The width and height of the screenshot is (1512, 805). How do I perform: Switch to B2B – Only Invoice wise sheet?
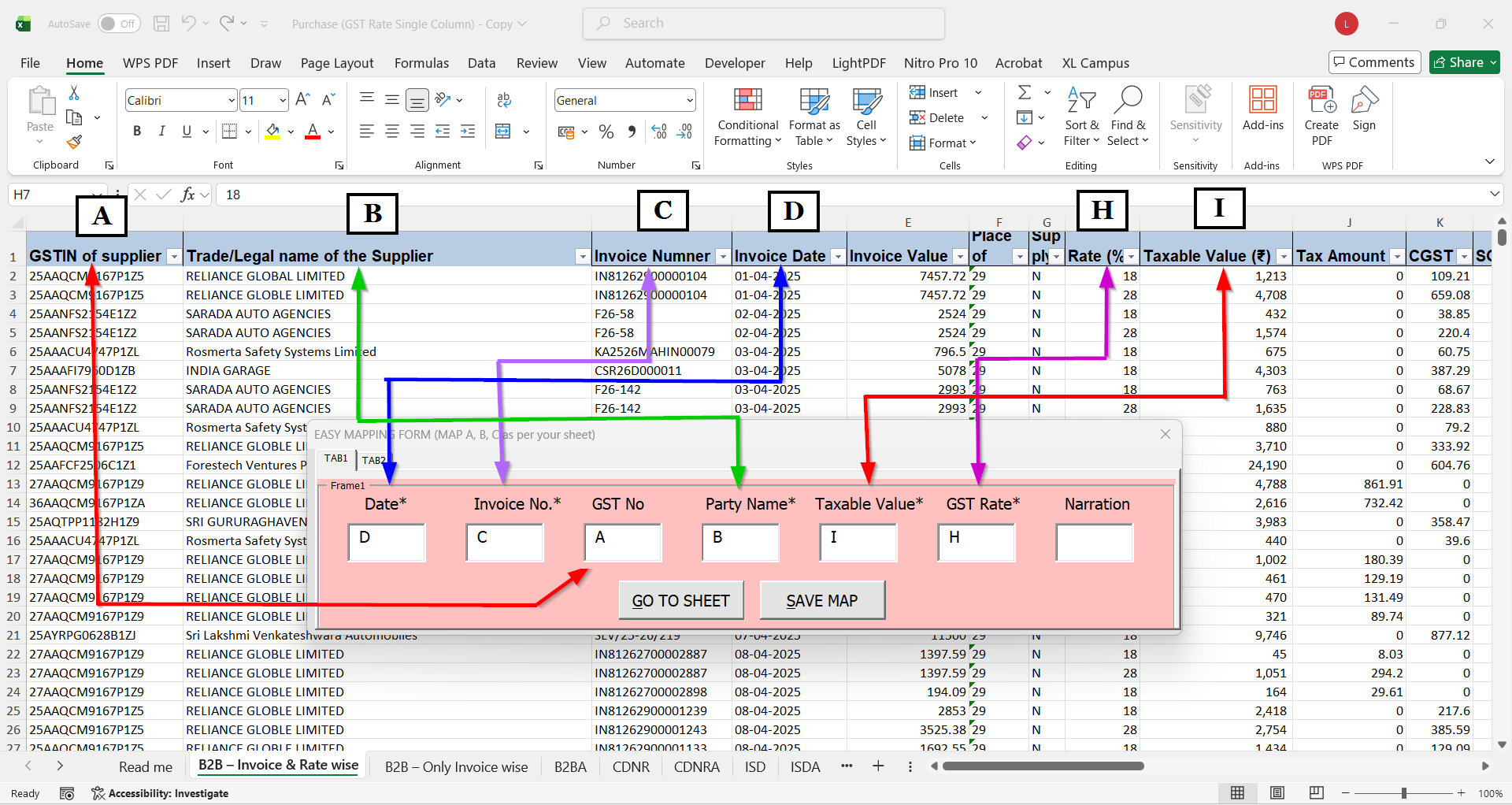456,767
